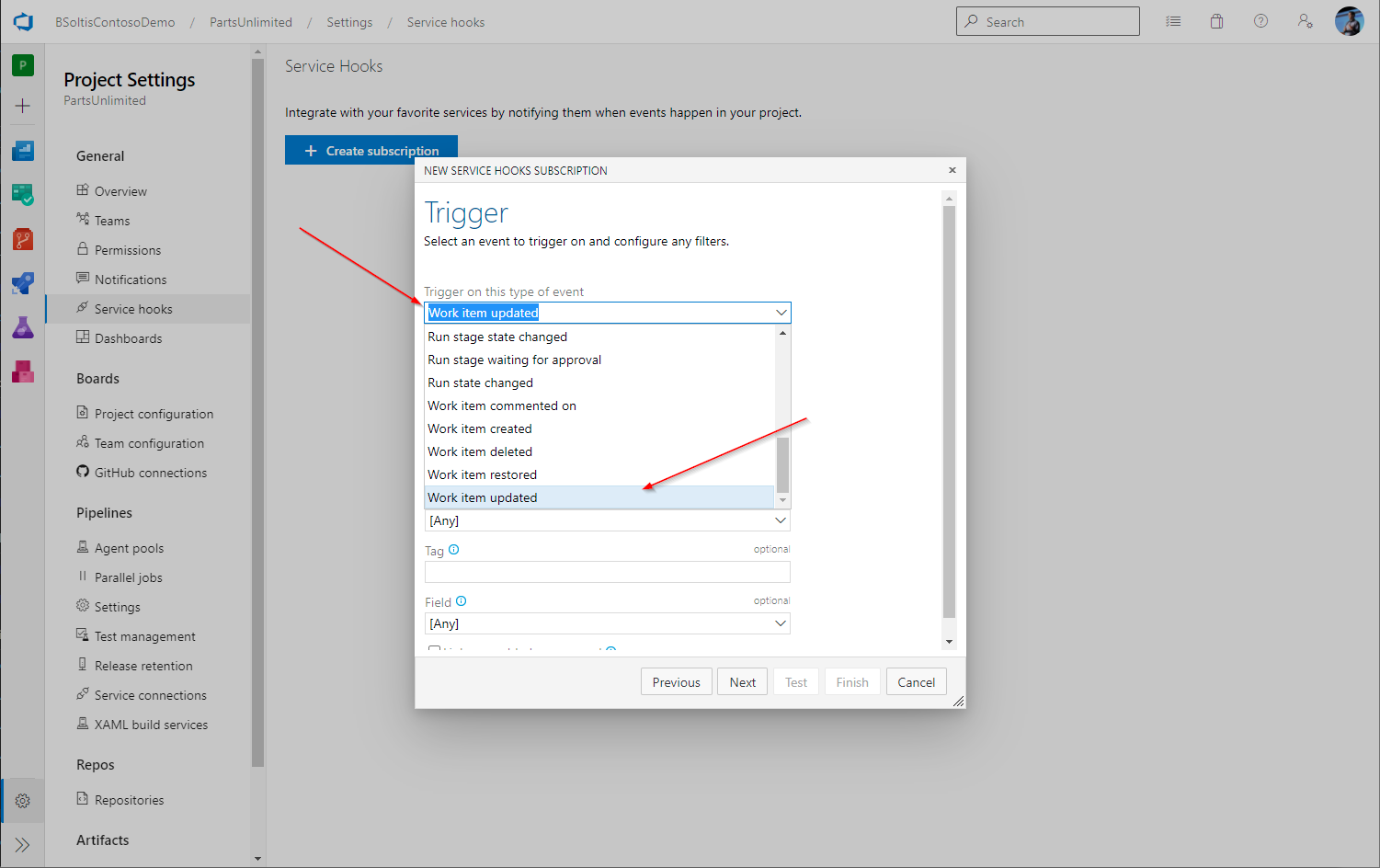Collapse the trigger event type dropdown arrow
1380x868 pixels.
[x=781, y=313]
